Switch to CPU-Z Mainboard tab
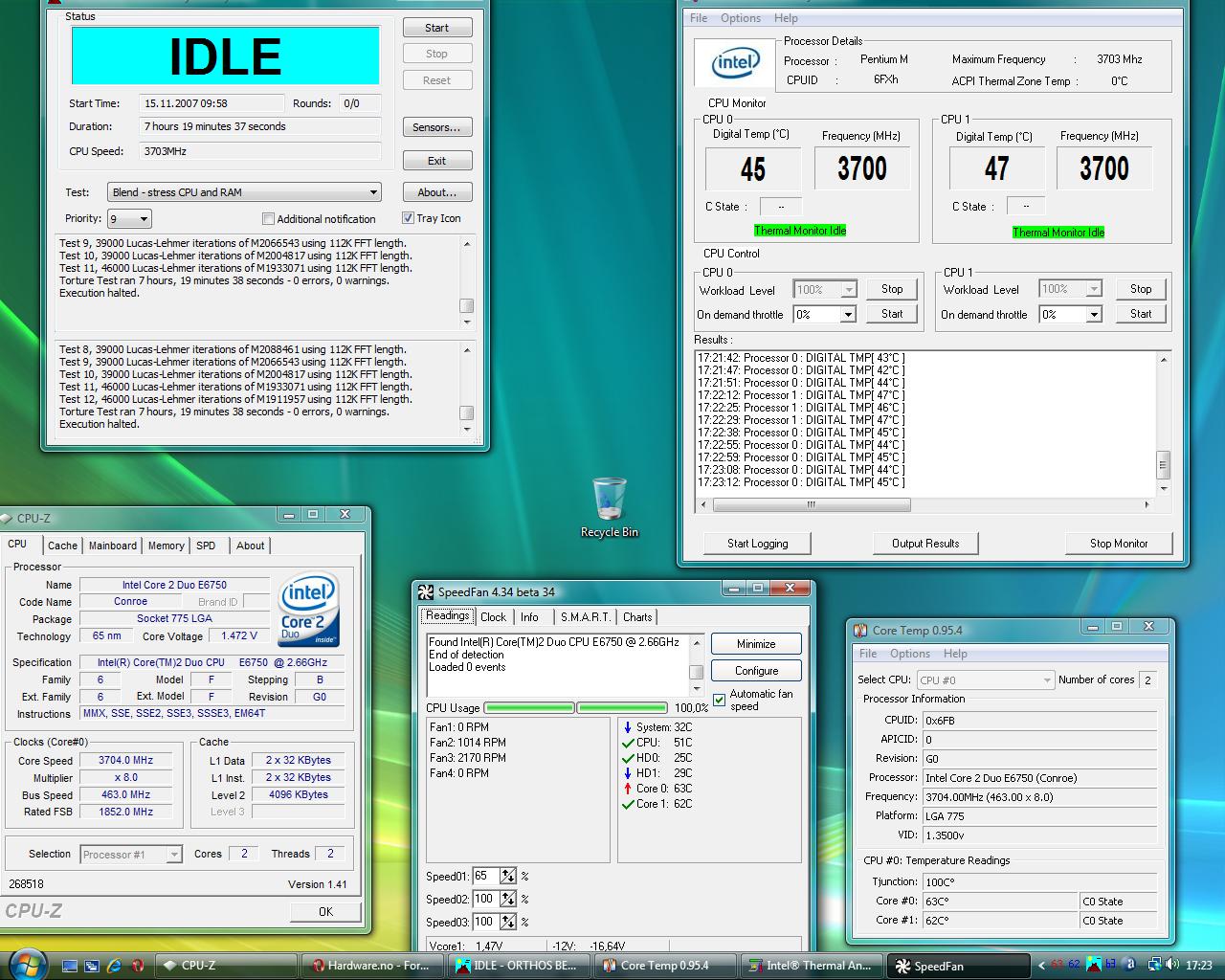Viewport: 1225px width, 980px height. 112,546
